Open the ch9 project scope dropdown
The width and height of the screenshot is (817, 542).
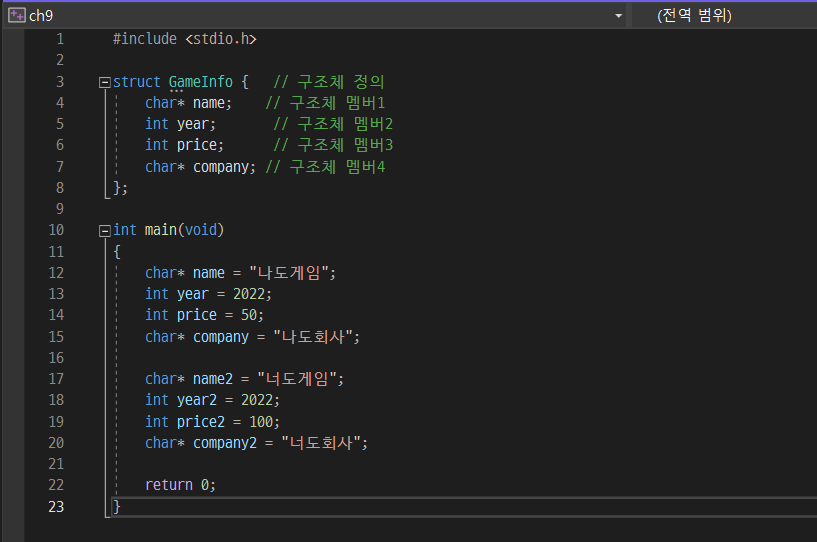tap(618, 16)
